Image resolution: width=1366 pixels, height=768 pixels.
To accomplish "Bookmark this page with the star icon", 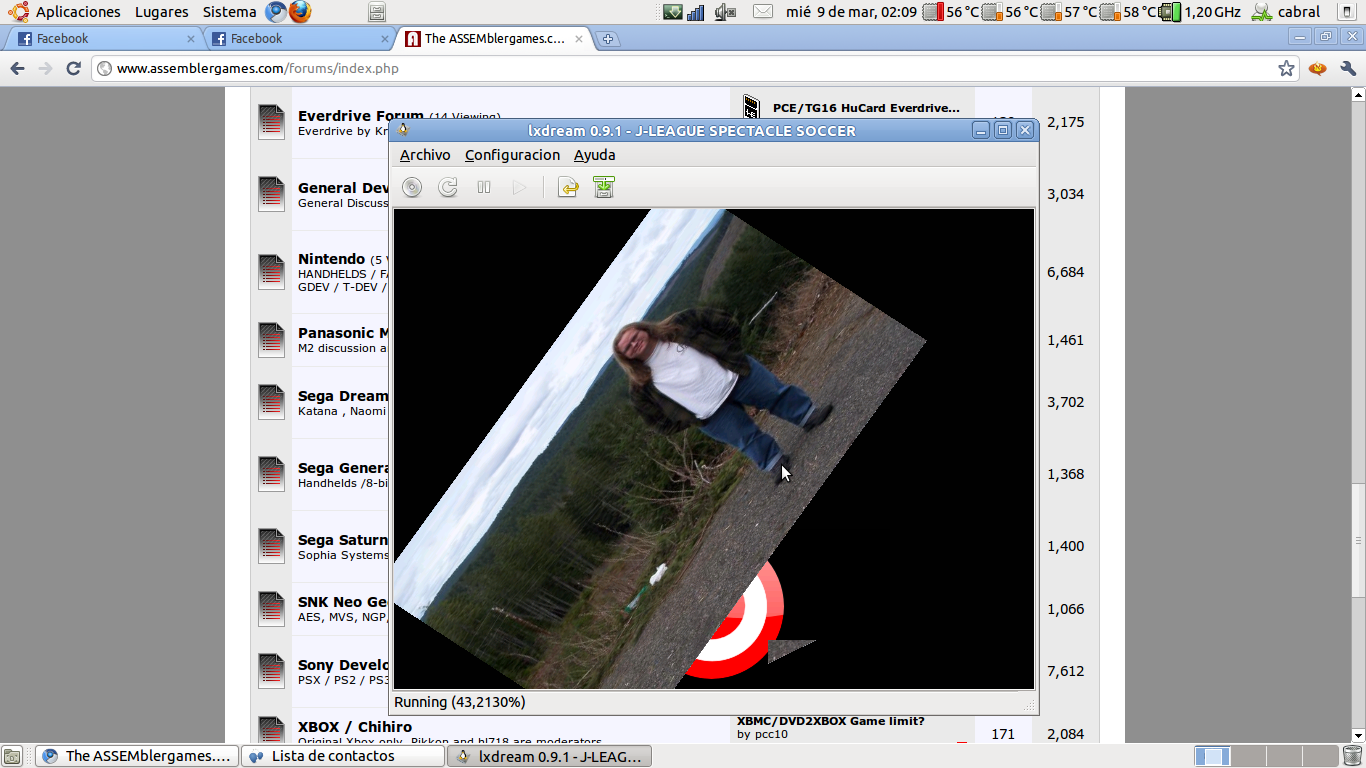I will click(1286, 69).
